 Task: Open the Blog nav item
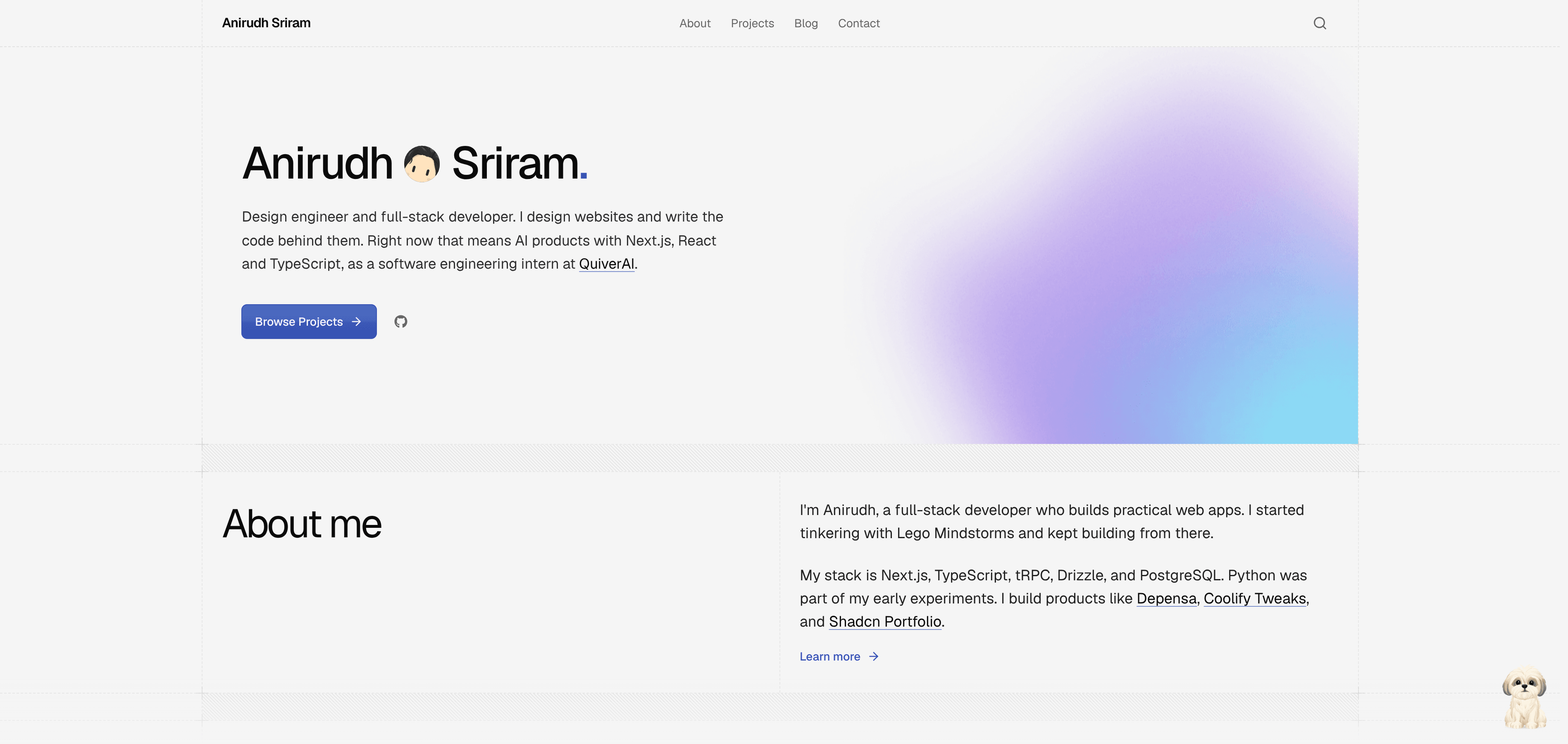[x=806, y=23]
